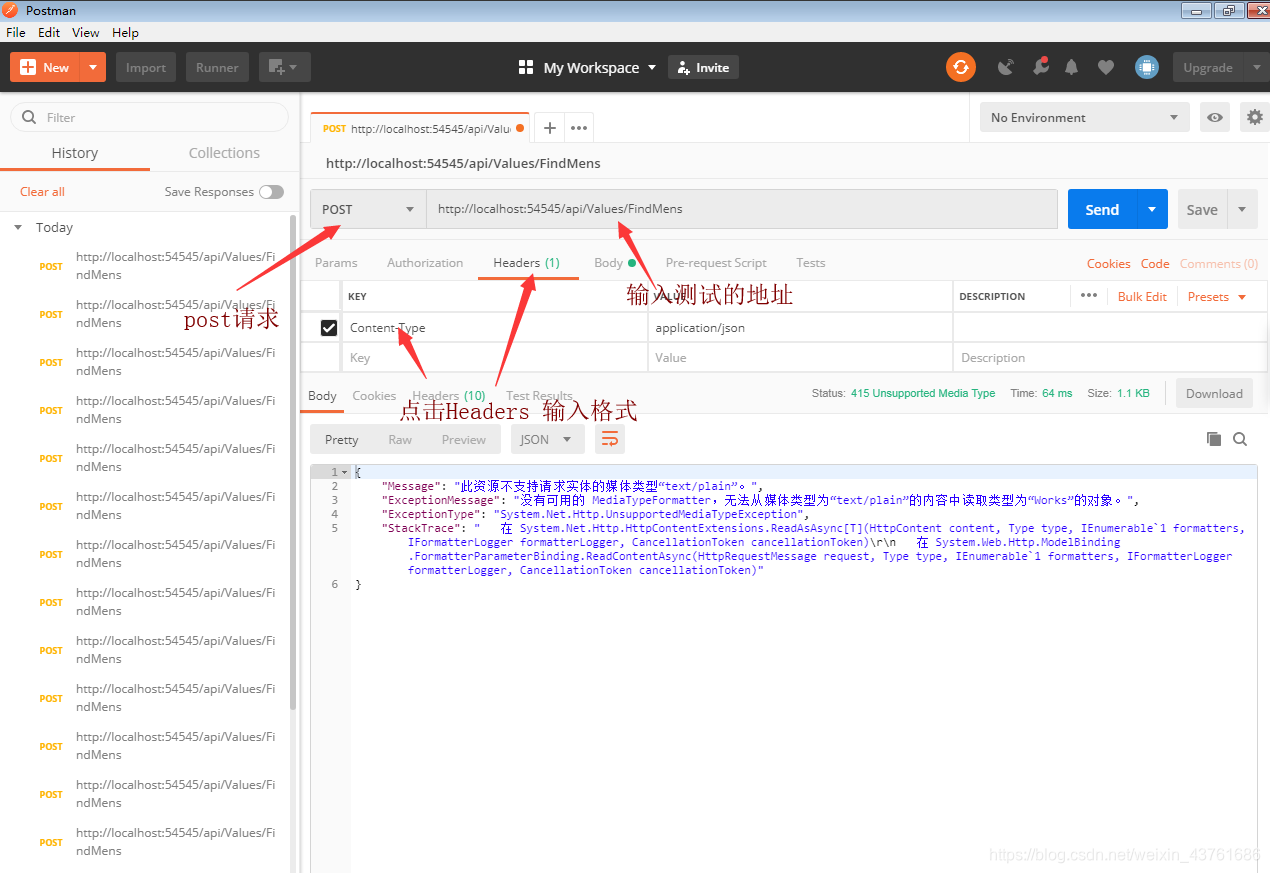Switch response view to Preview
1270x873 pixels.
pos(464,439)
